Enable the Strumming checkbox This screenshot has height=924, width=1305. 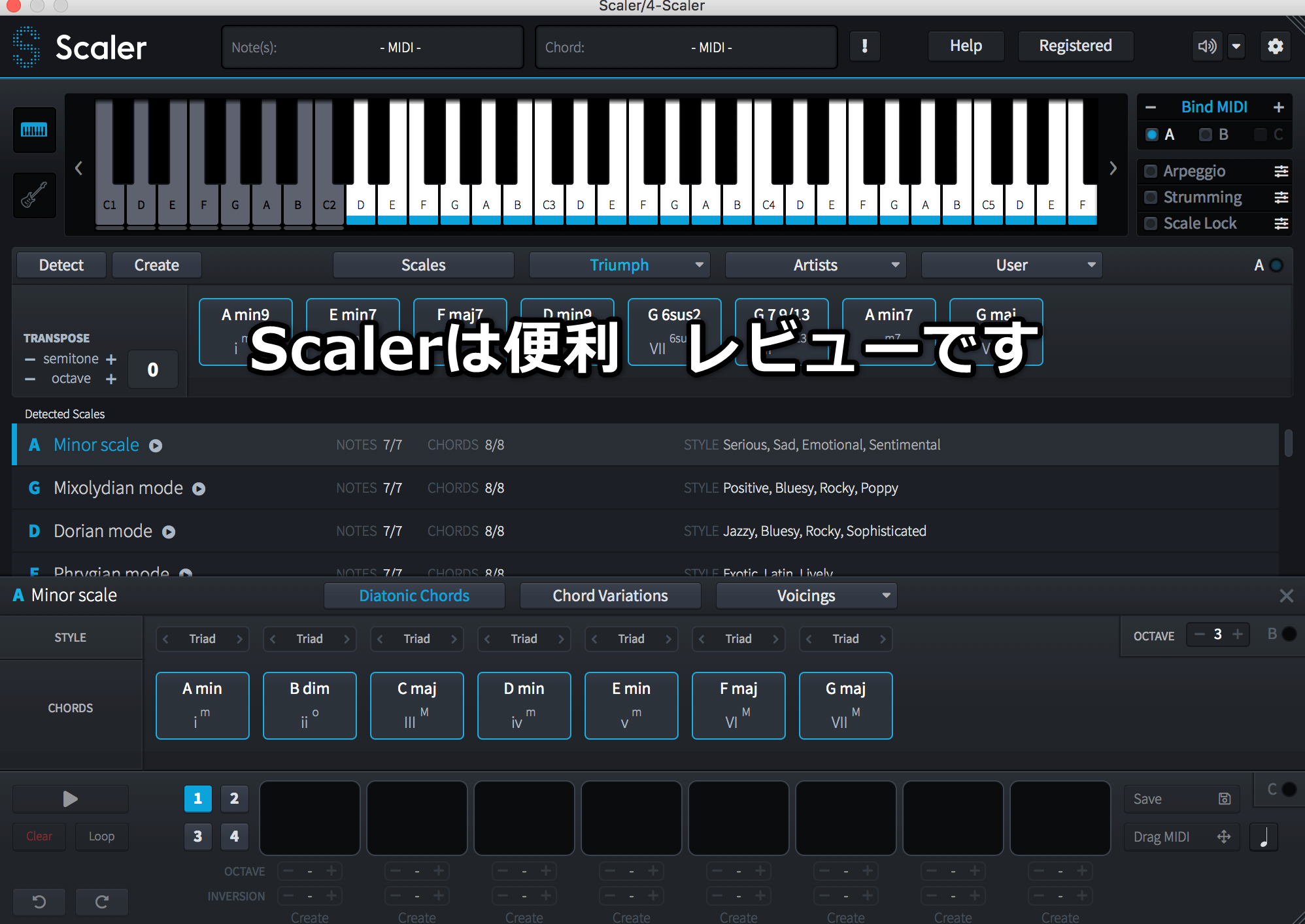click(x=1151, y=197)
